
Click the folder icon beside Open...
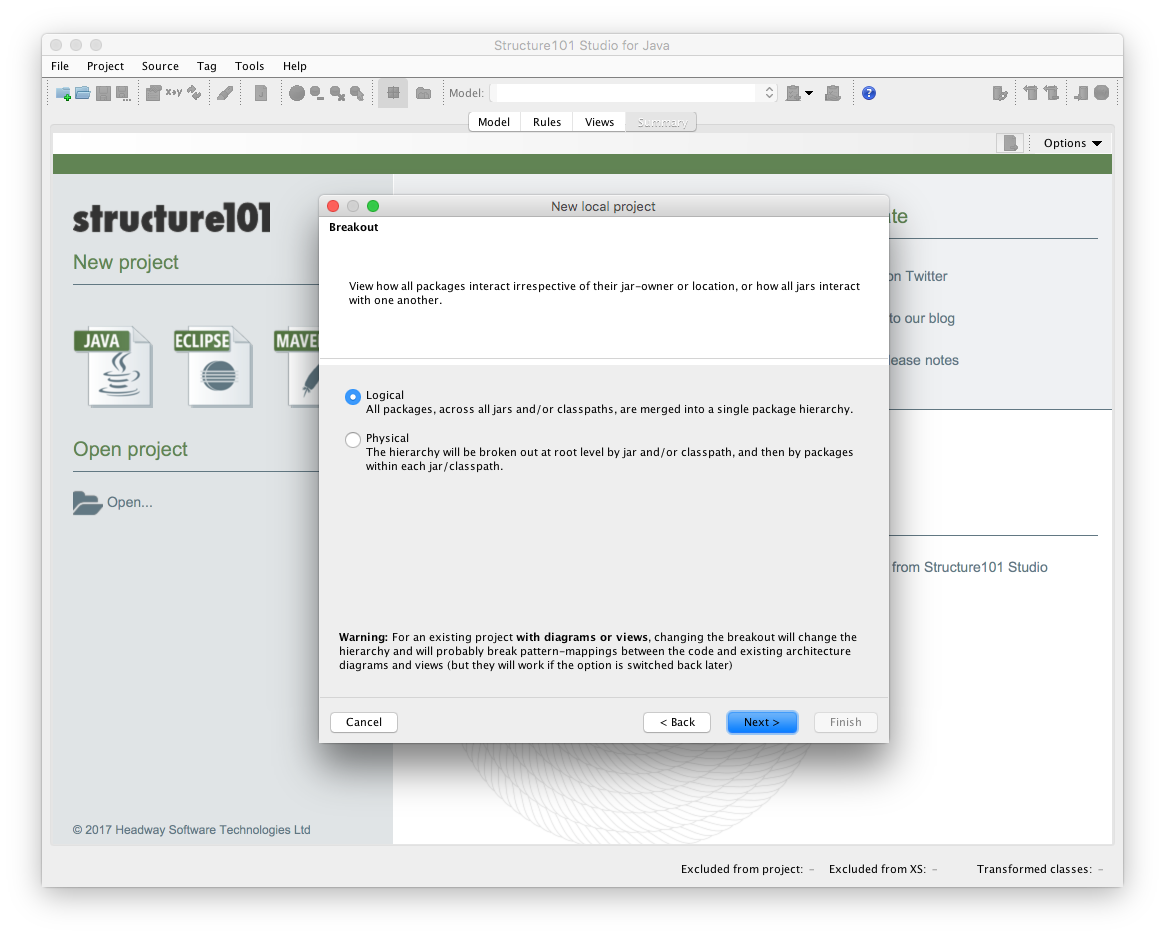click(x=88, y=503)
